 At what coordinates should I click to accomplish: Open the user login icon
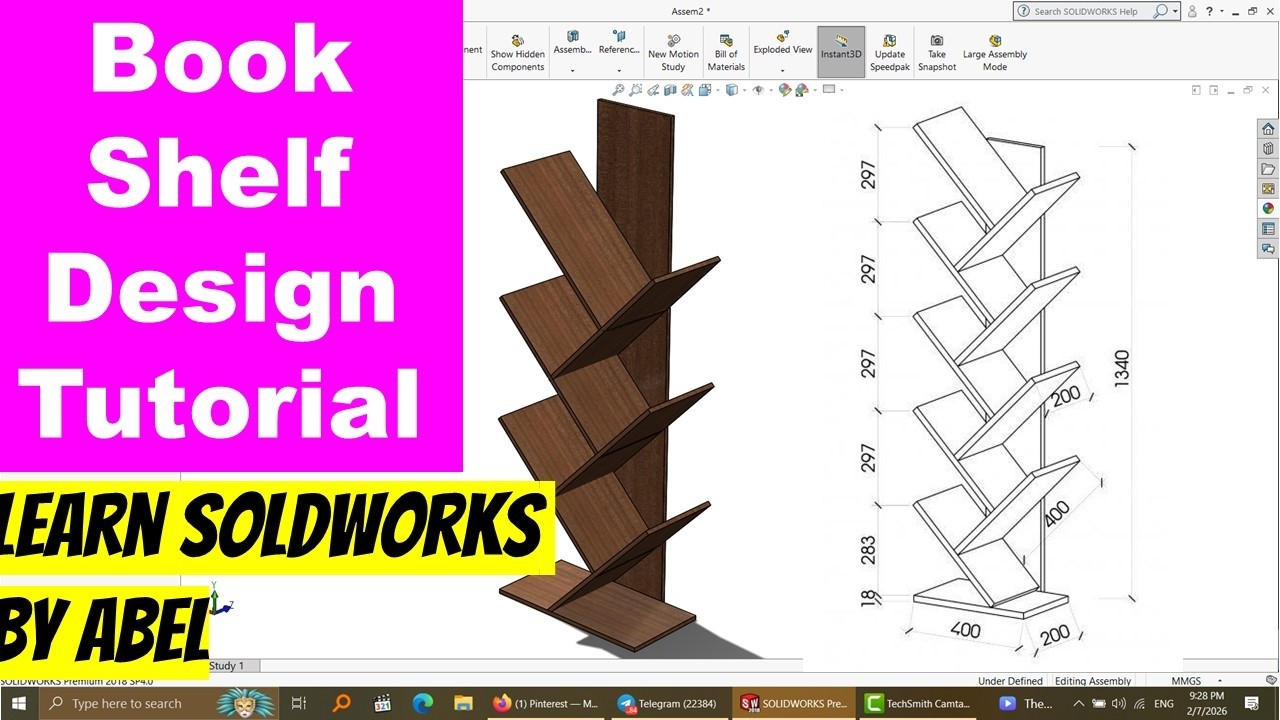pos(1192,11)
